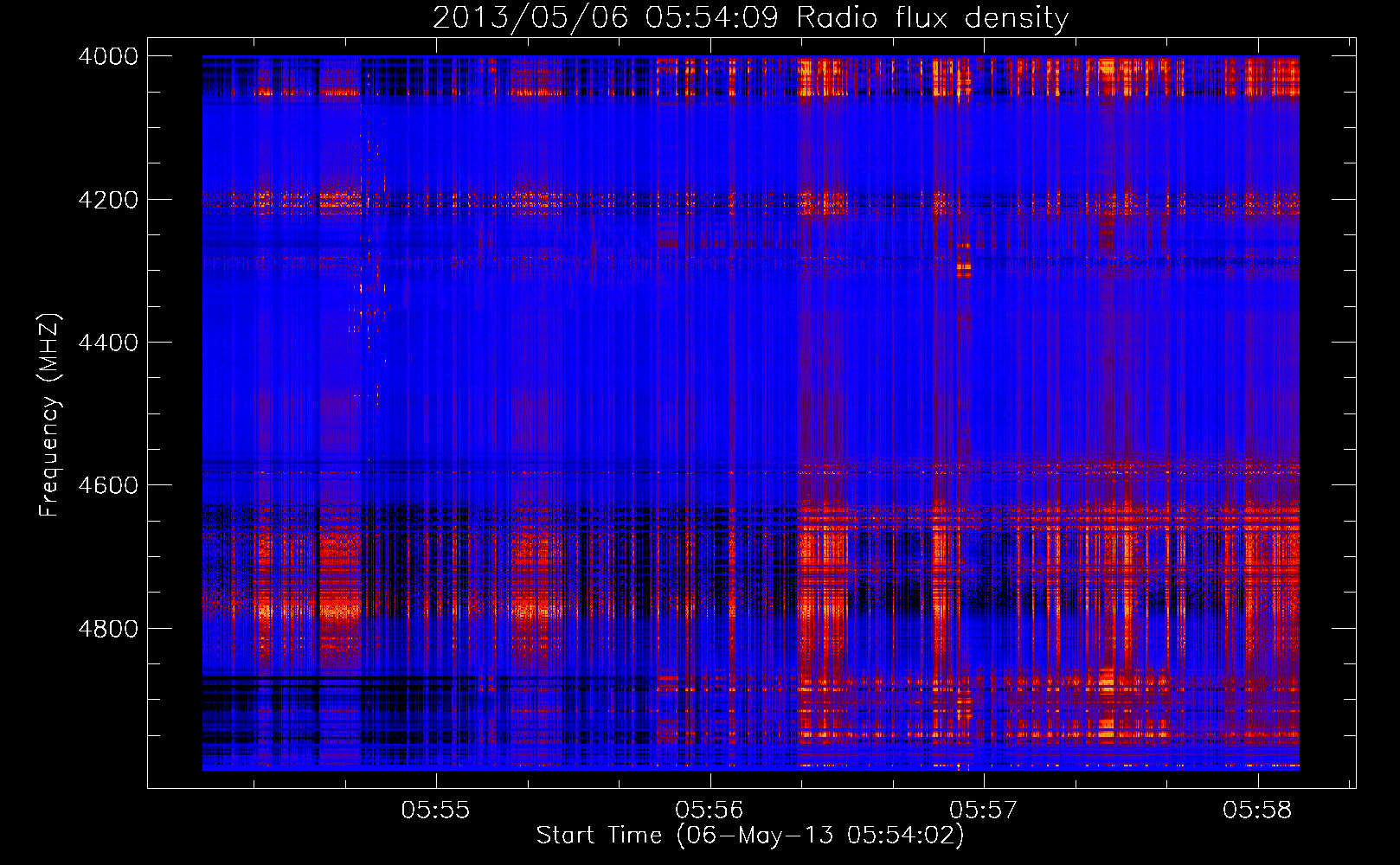Click the 05:57 time tick label
Viewport: 1400px width, 865px height.
(983, 811)
